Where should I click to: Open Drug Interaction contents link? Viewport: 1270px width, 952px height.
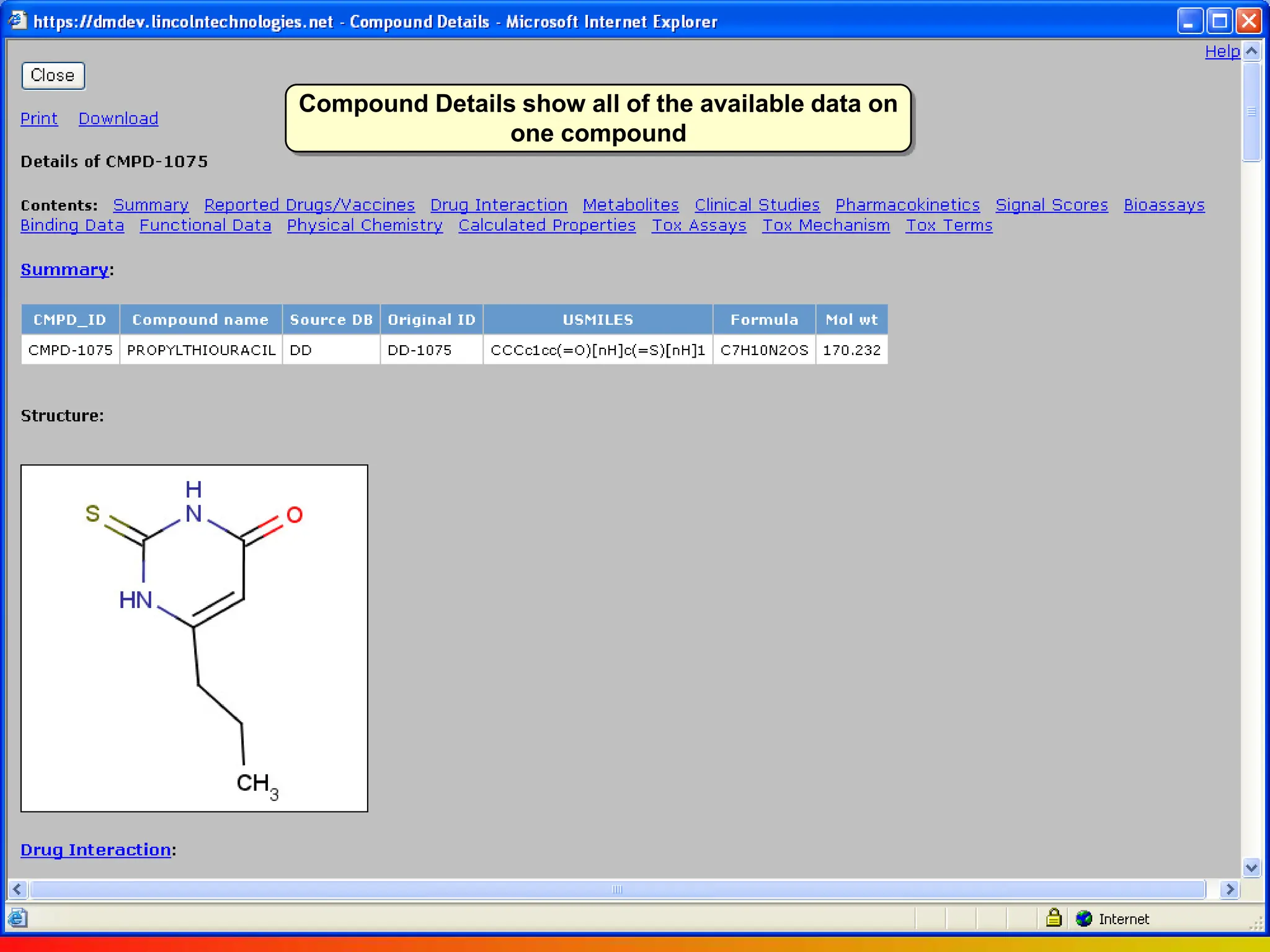point(499,205)
